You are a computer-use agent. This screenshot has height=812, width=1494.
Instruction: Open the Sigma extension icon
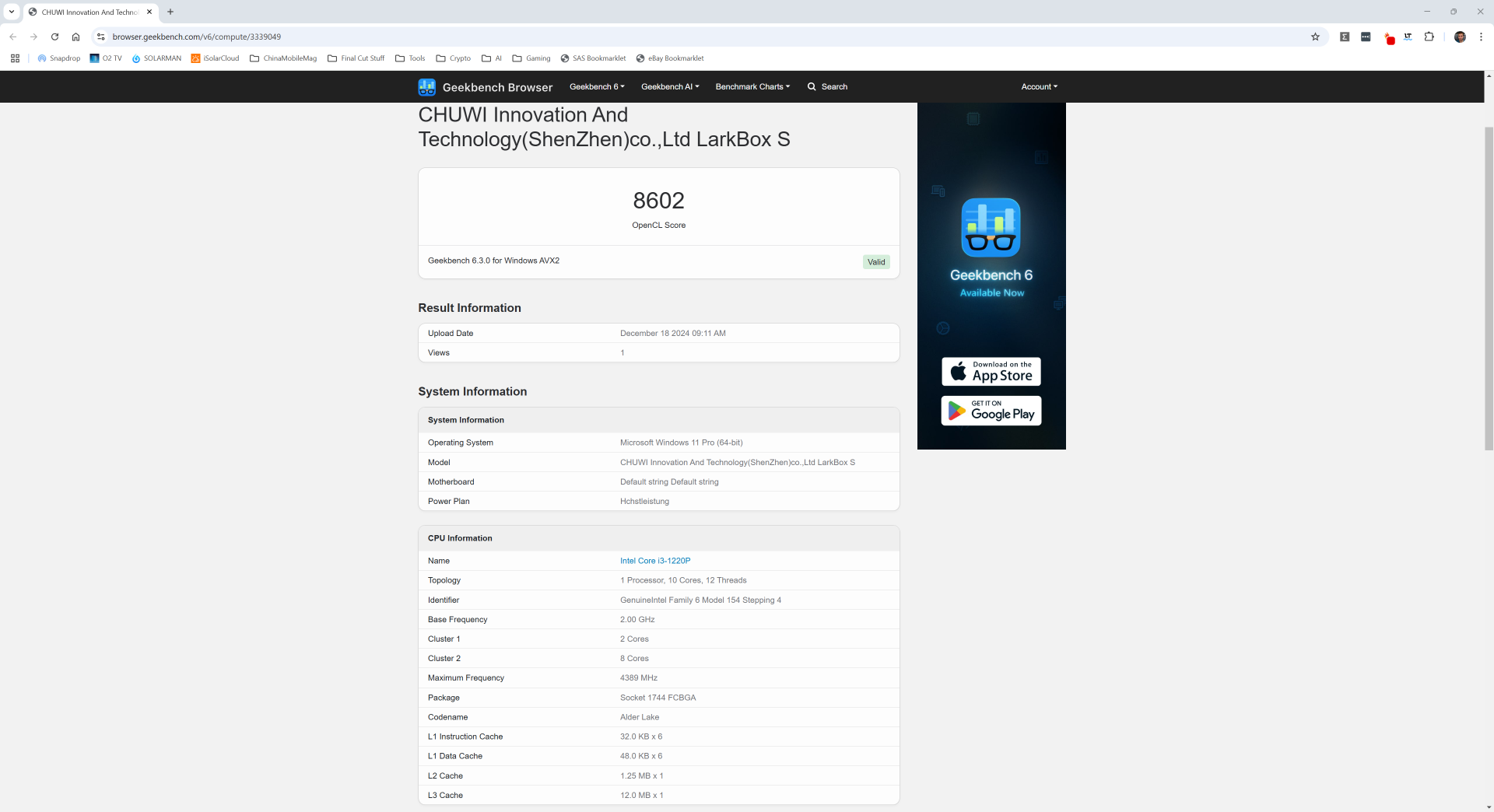tap(1345, 37)
